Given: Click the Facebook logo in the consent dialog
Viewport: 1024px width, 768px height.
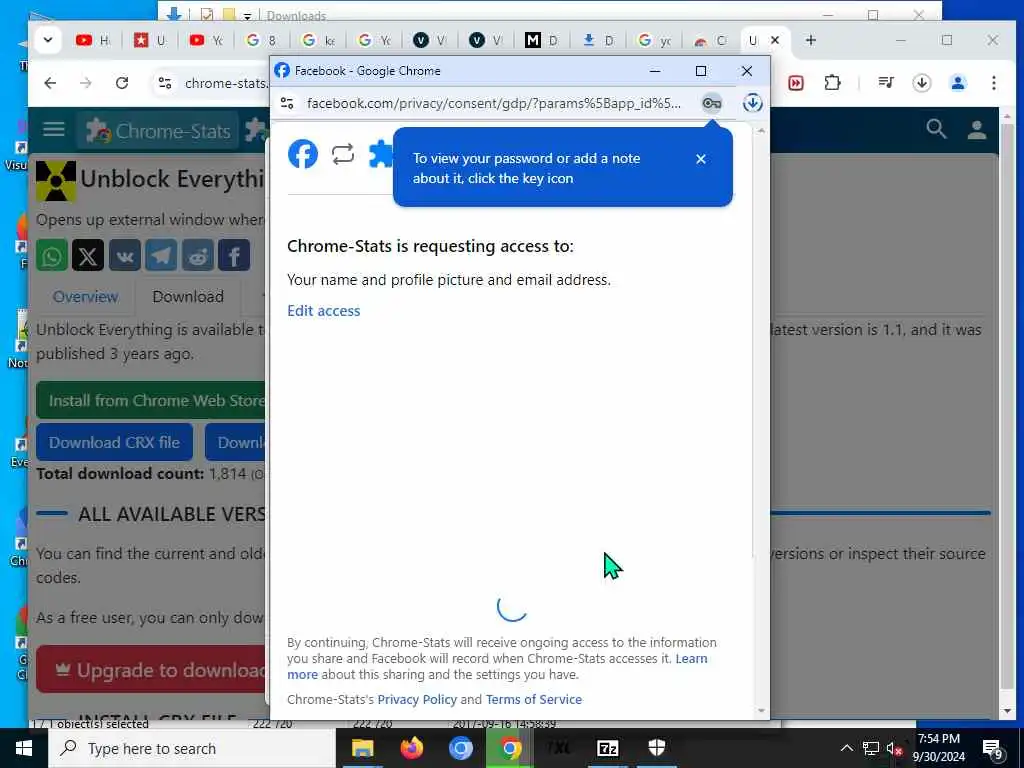Looking at the screenshot, I should pyautogui.click(x=303, y=154).
